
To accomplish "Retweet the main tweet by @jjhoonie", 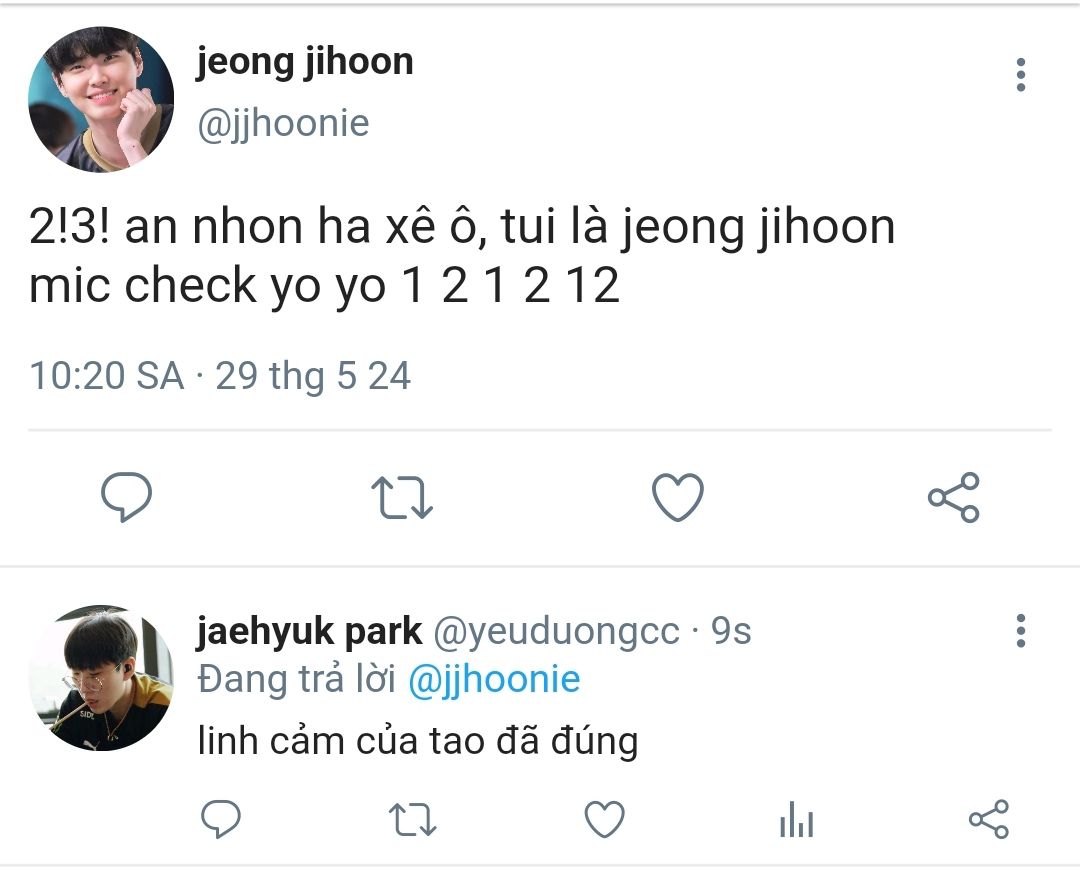I will coord(402,497).
